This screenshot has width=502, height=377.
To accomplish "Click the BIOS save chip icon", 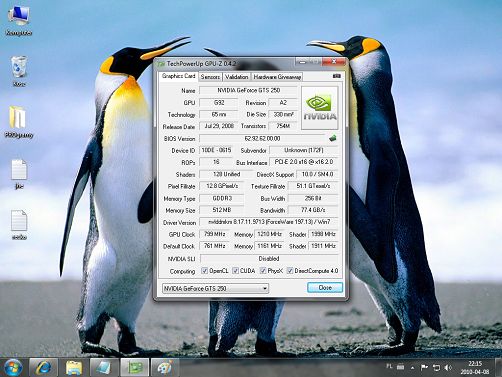I will coord(333,138).
